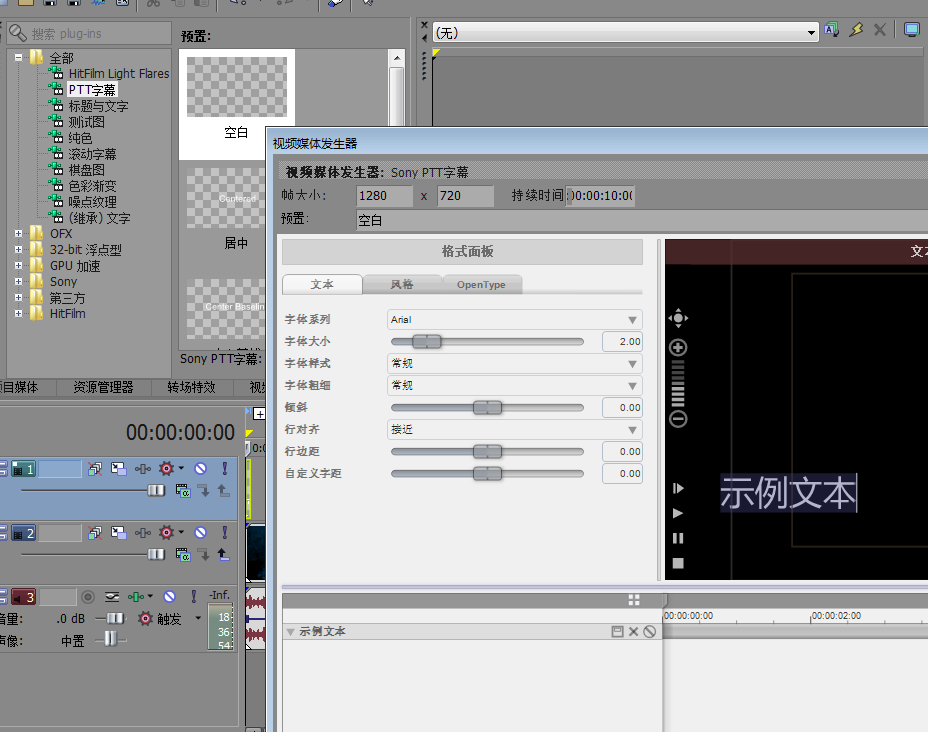Viewport: 928px width, 732px height.
Task: Solo video track 2
Action: coord(224,533)
